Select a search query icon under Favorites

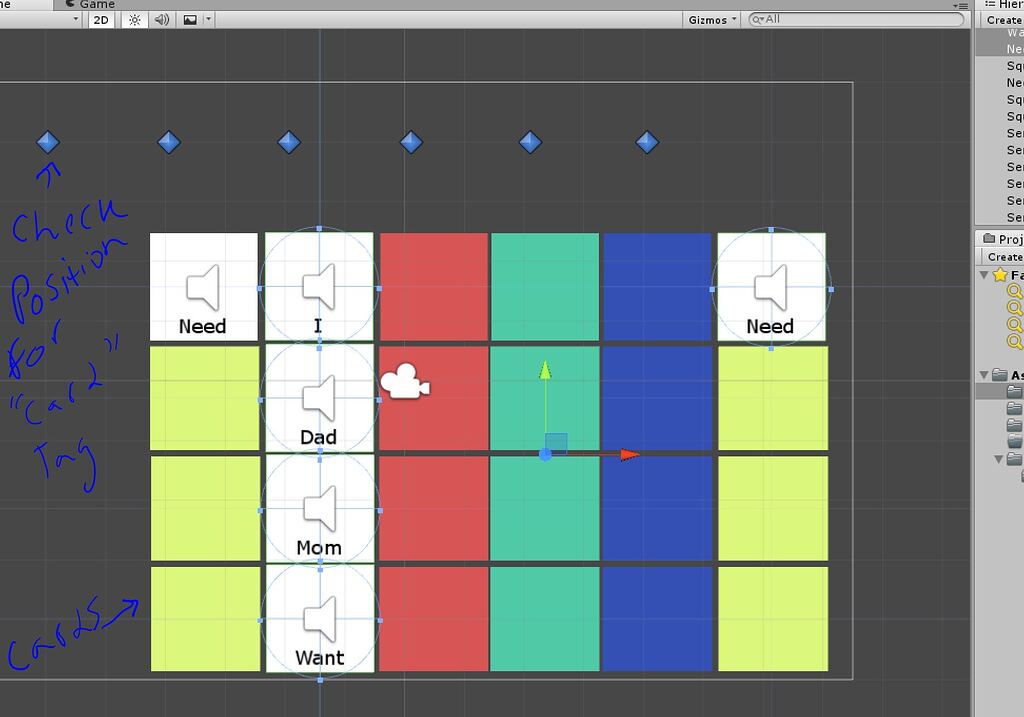[1016, 293]
